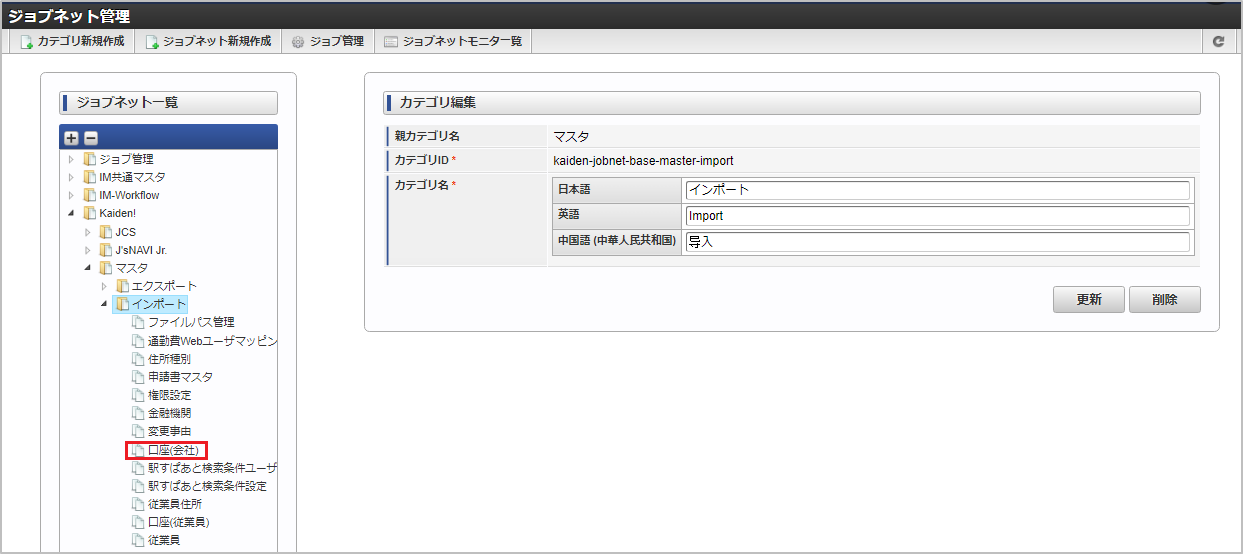Click the インポート folder icon
Screen dimensions: 1243x554
(123, 304)
